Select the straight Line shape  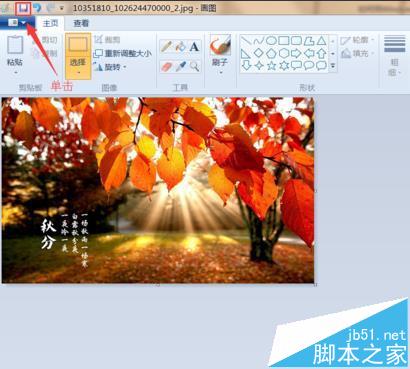pyautogui.click(x=246, y=41)
